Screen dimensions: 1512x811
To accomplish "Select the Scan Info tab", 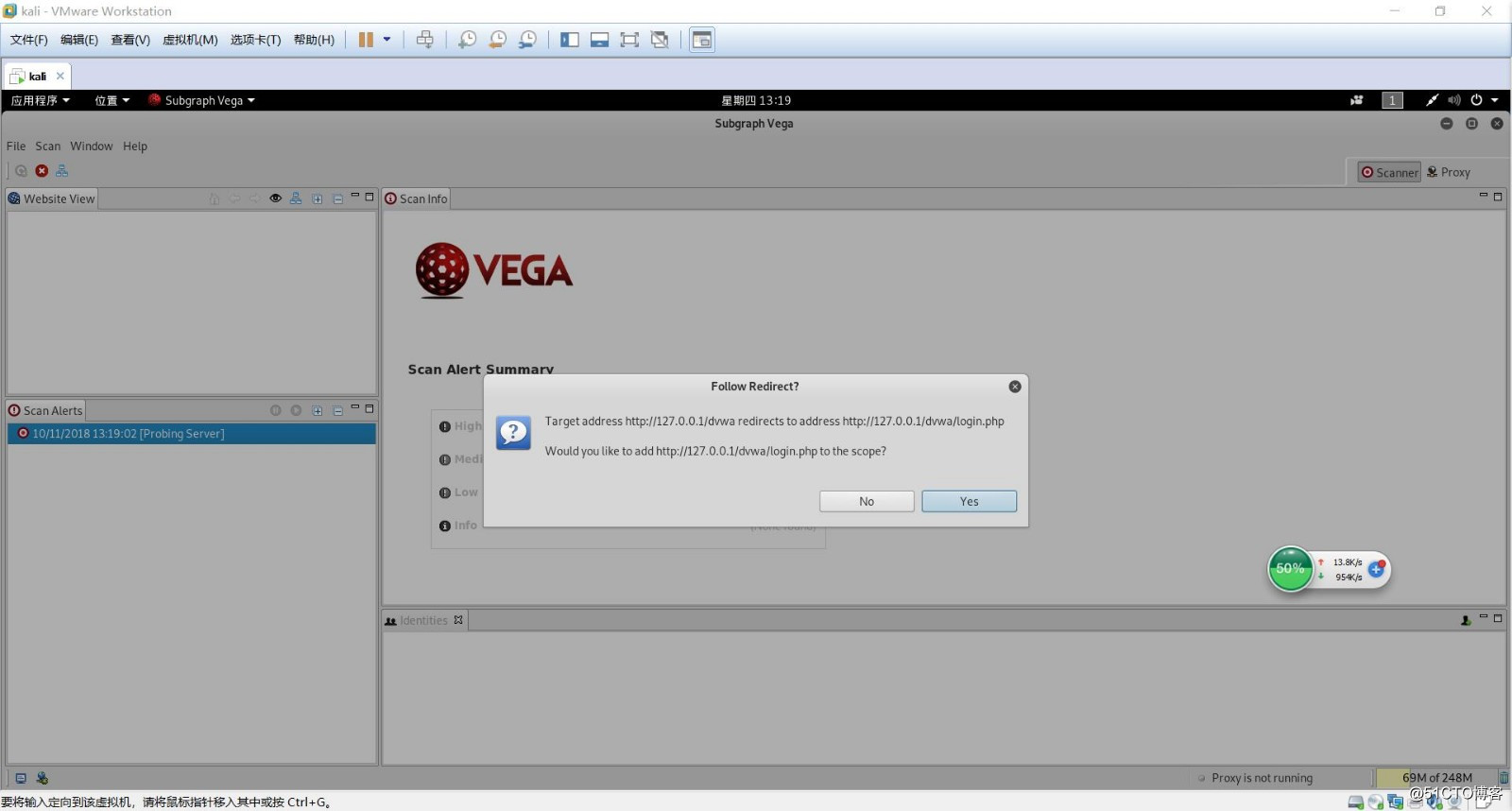I will point(416,198).
